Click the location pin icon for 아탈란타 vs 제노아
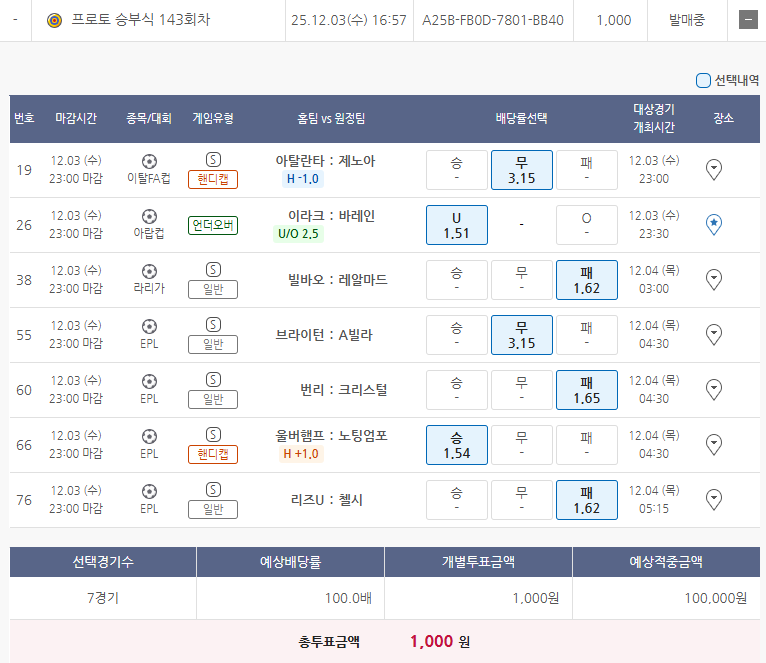Screen dimensions: 766x663 [x=714, y=170]
